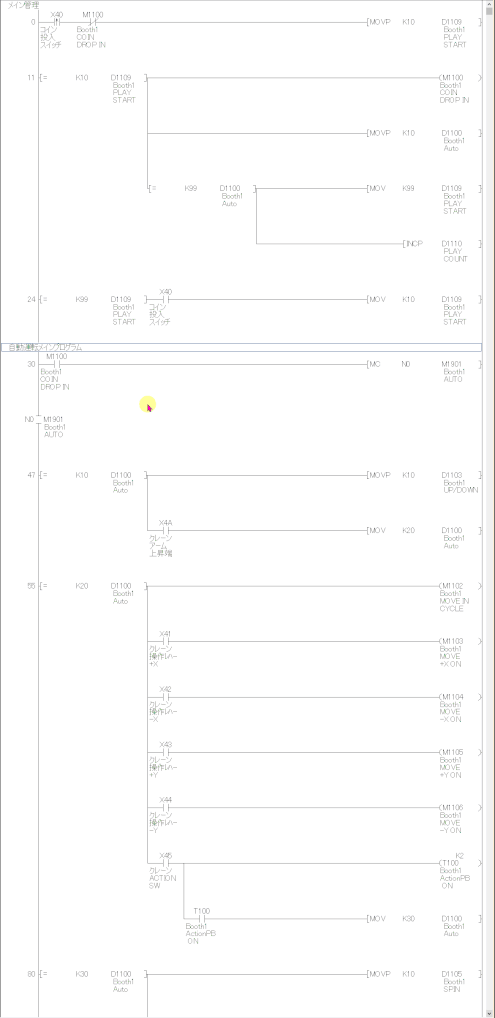Select the M1104 MOVE -X ON coil
Image resolution: width=495 pixels, height=1018 pixels.
(461, 697)
